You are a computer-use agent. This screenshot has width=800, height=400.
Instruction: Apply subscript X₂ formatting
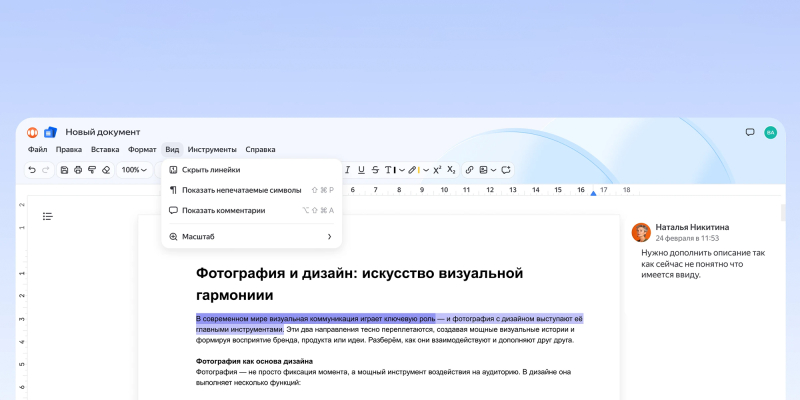pos(451,170)
